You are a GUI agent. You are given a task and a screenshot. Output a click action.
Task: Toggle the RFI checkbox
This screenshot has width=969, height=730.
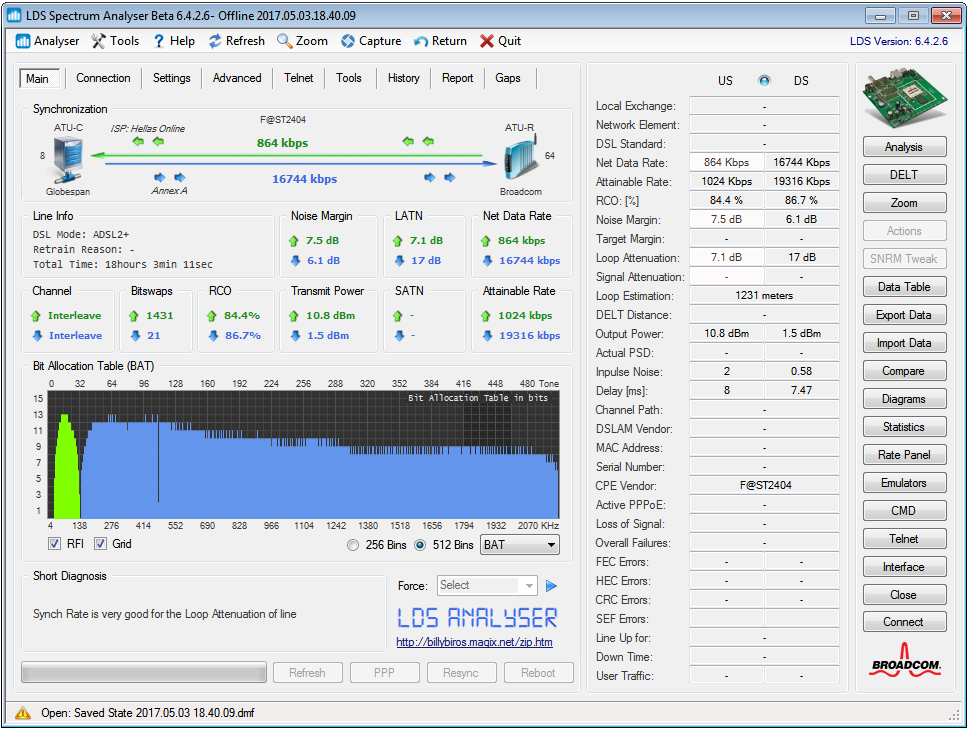(x=55, y=544)
